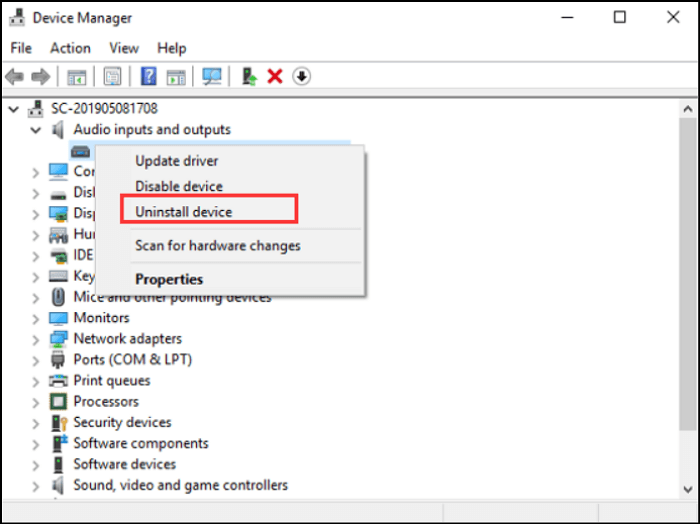Click the circled down-arrow toolbar icon
The width and height of the screenshot is (700, 524).
[301, 77]
